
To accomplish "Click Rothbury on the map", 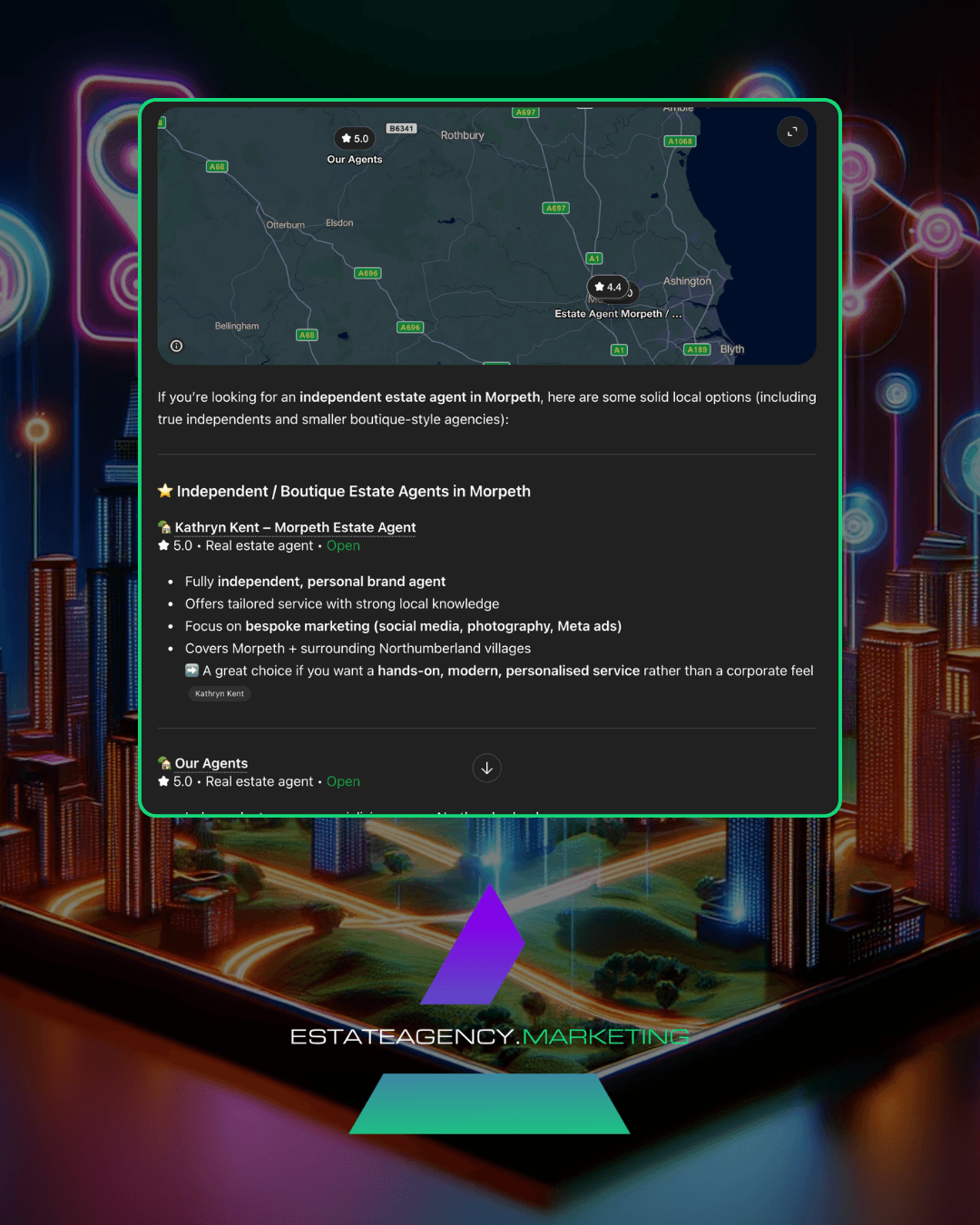I will [x=463, y=135].
